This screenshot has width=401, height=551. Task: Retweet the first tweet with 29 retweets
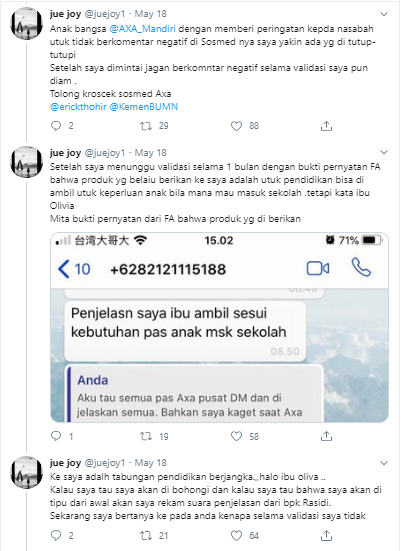146,126
